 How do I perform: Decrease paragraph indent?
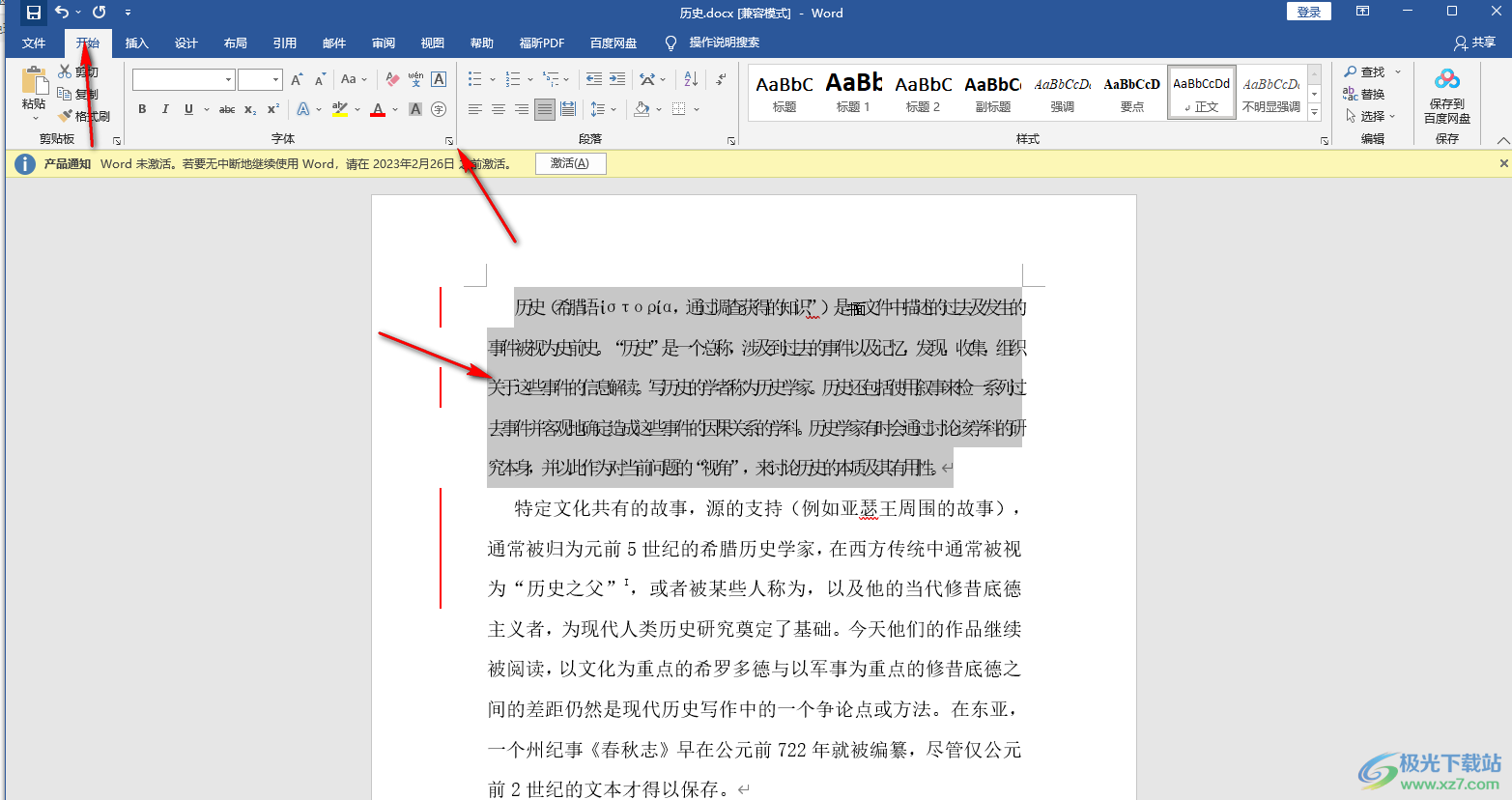click(594, 79)
